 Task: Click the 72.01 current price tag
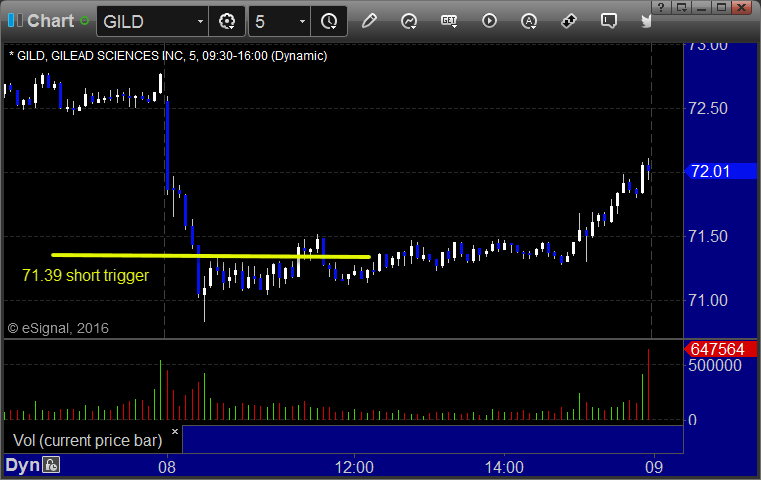coord(720,171)
